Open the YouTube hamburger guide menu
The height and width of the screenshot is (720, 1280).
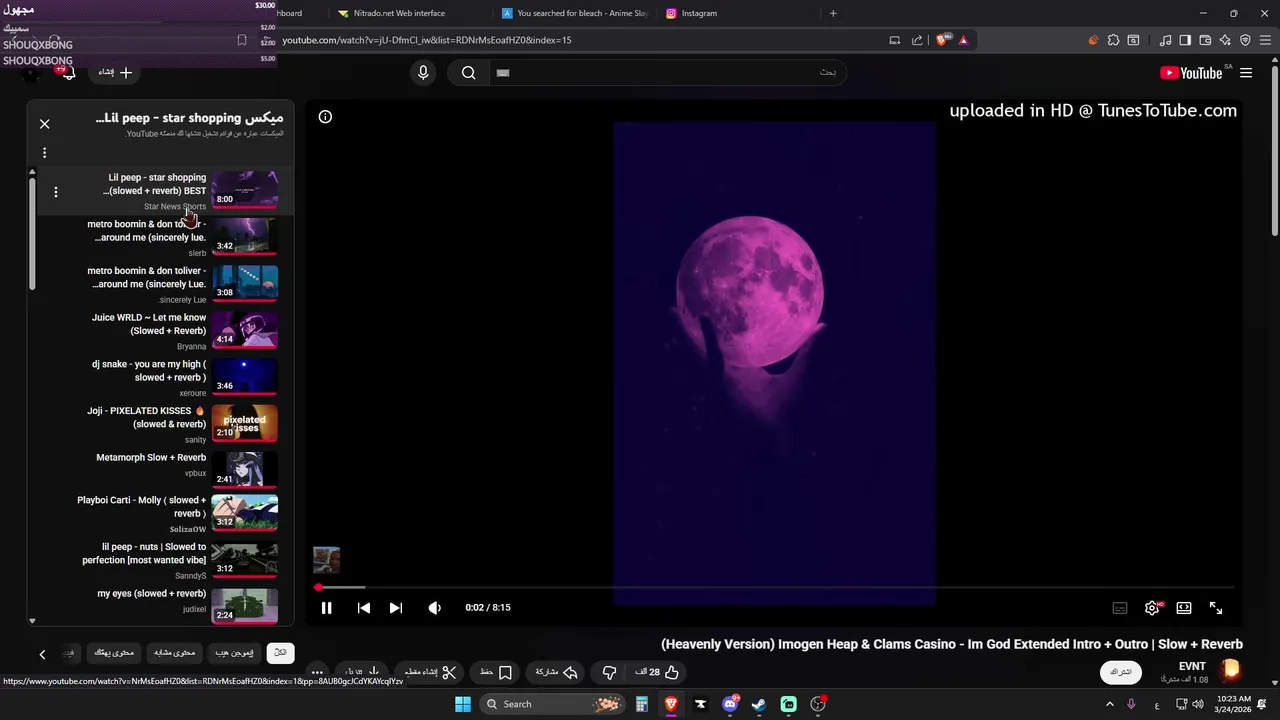coord(1246,73)
